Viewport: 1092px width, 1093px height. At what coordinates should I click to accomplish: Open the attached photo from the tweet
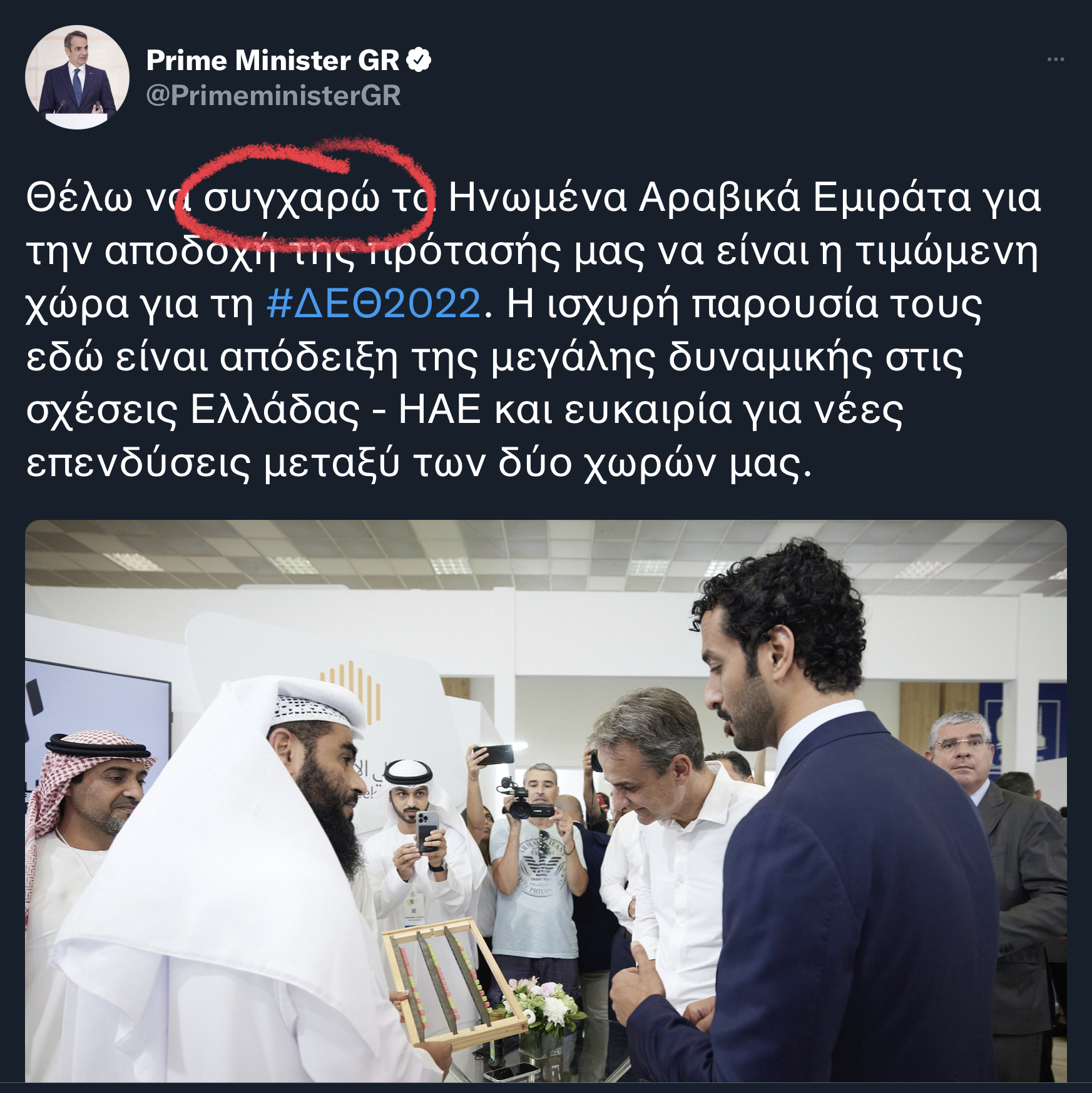pos(546,801)
